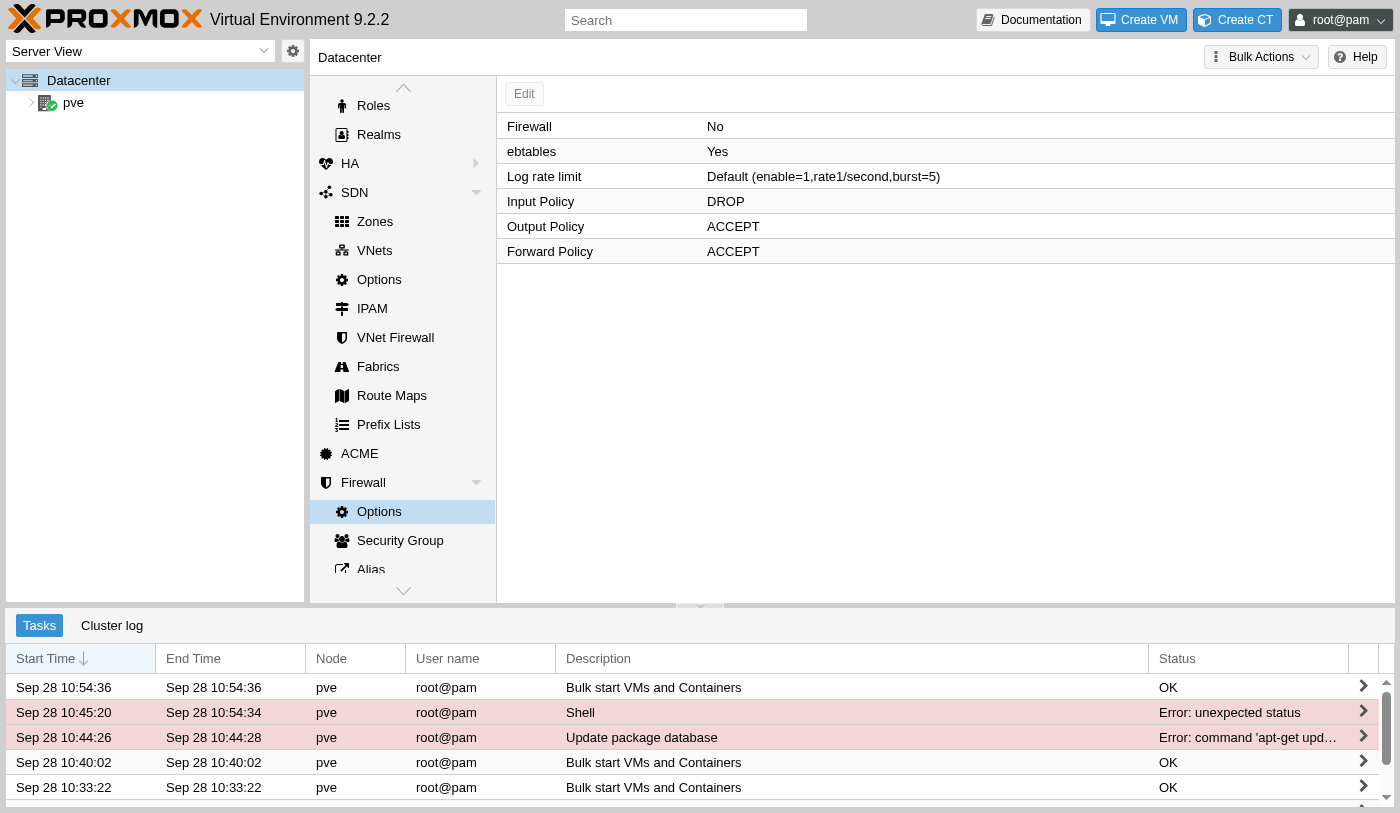Select Forward Policy ACCEPT row

point(945,251)
